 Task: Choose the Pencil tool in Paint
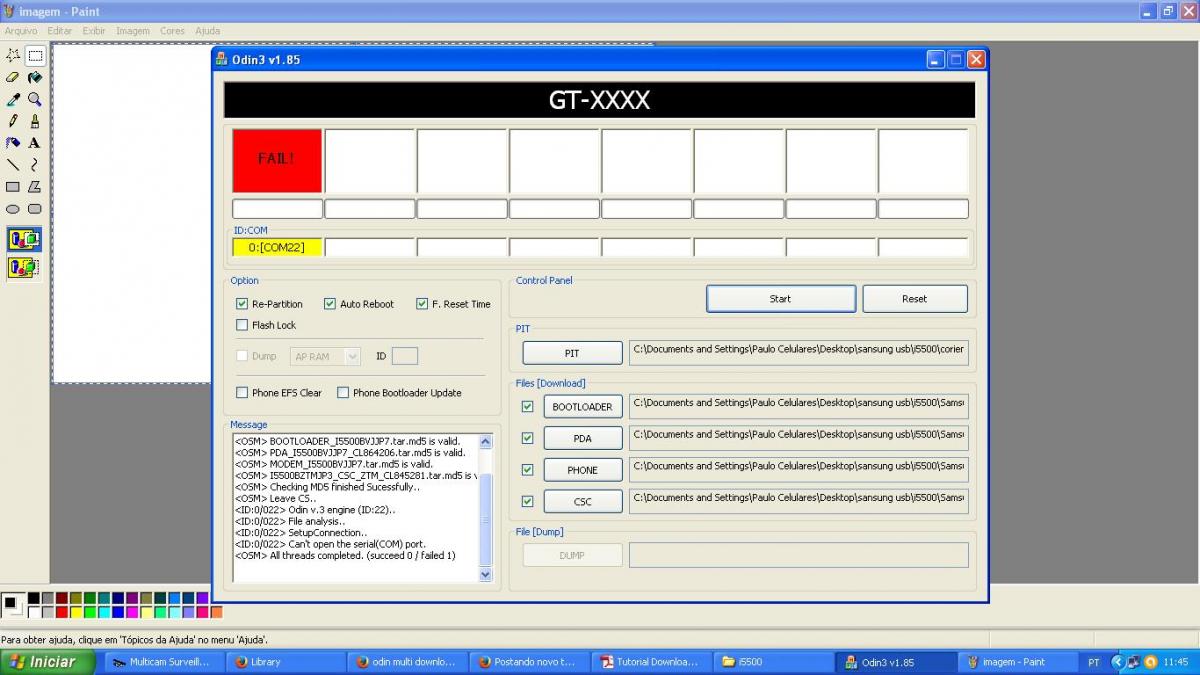click(13, 121)
